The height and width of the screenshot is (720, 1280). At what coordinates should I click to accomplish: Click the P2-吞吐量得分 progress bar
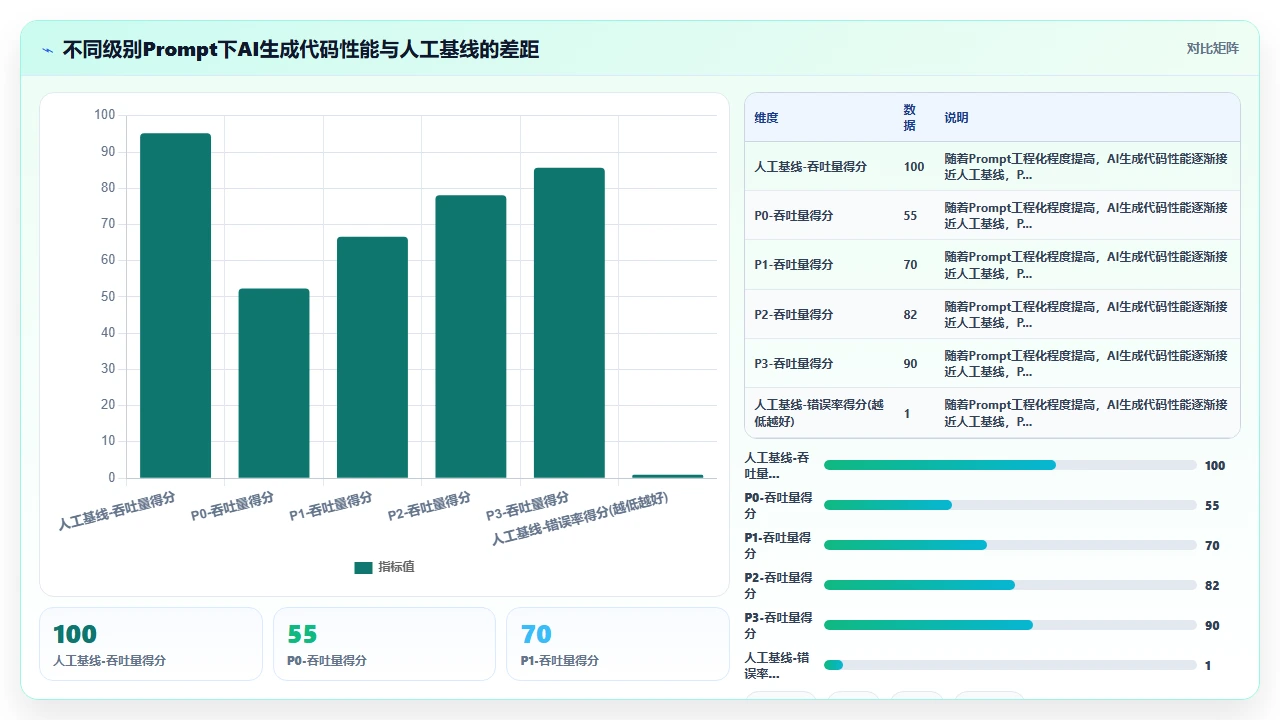1010,585
